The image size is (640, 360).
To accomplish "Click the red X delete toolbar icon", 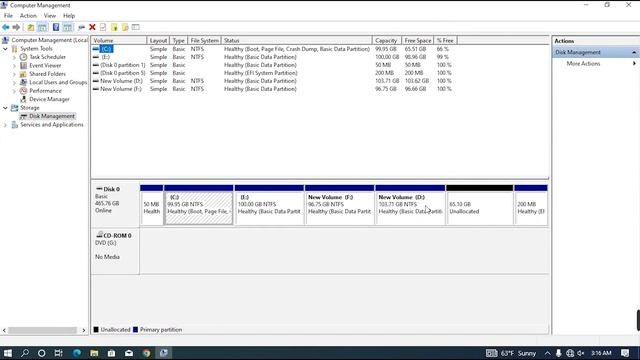I will click(x=92, y=27).
